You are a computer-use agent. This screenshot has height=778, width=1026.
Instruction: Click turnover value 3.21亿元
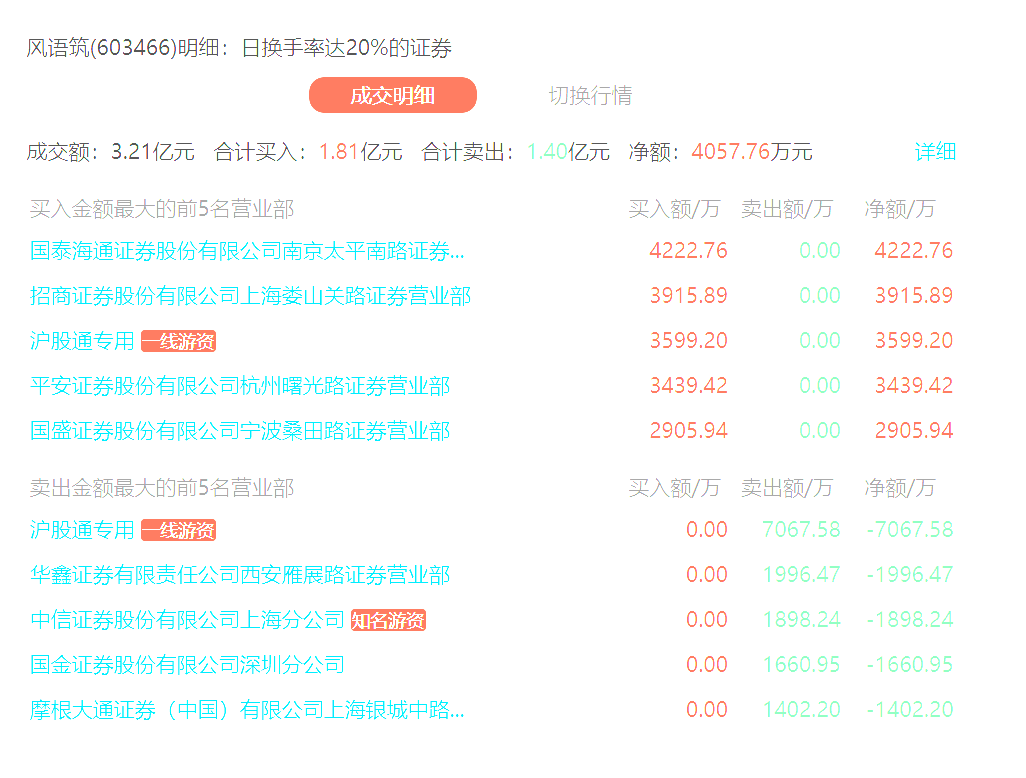(x=153, y=152)
